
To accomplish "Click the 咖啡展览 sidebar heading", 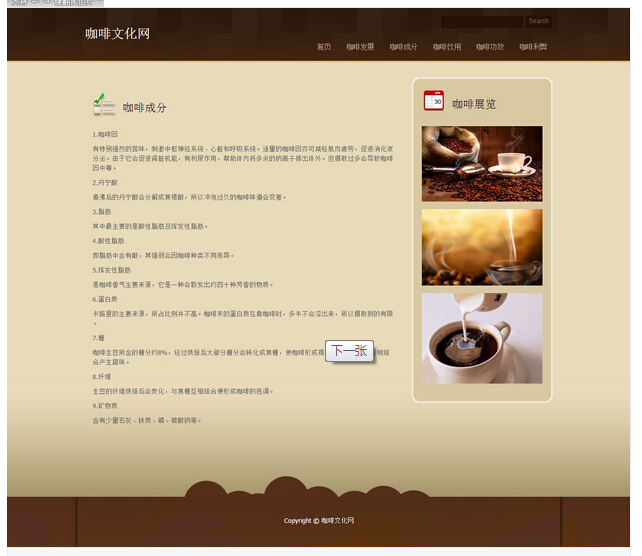I will coord(473,104).
